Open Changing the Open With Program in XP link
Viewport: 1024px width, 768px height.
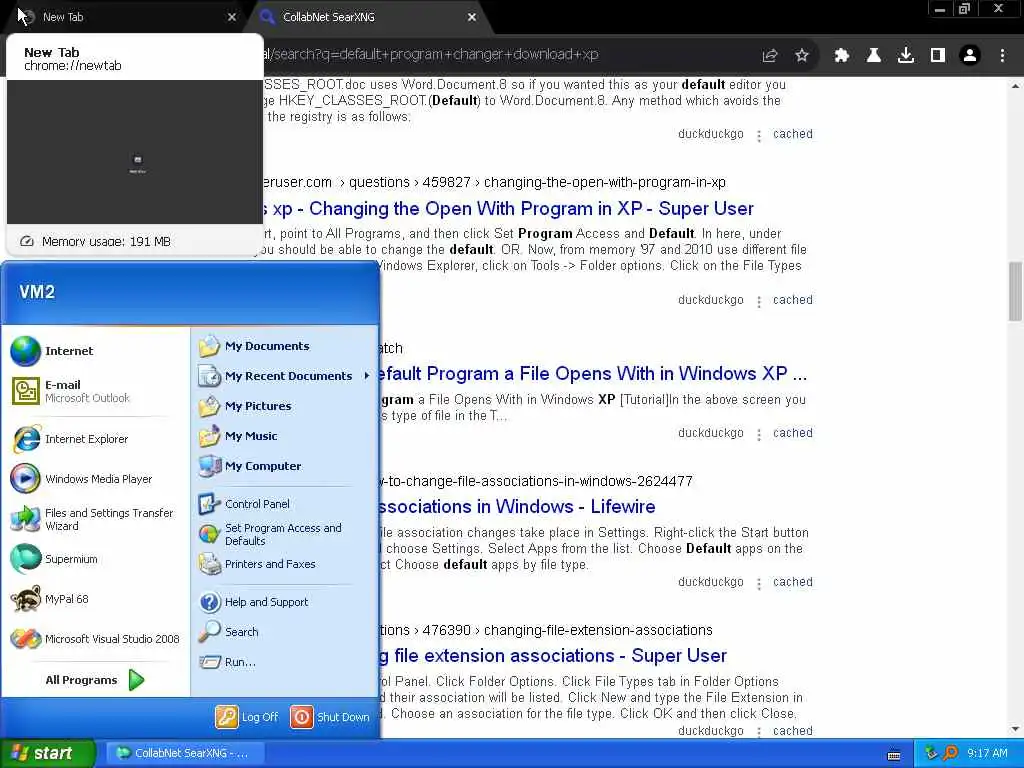click(x=507, y=208)
